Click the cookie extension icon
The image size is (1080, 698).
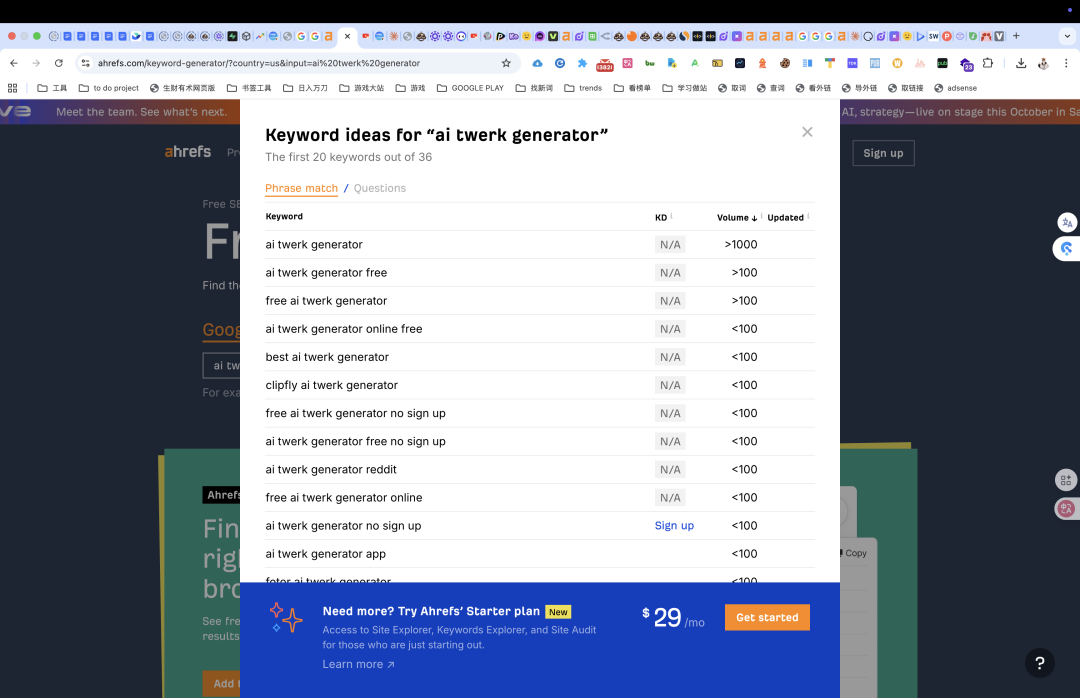pos(785,63)
